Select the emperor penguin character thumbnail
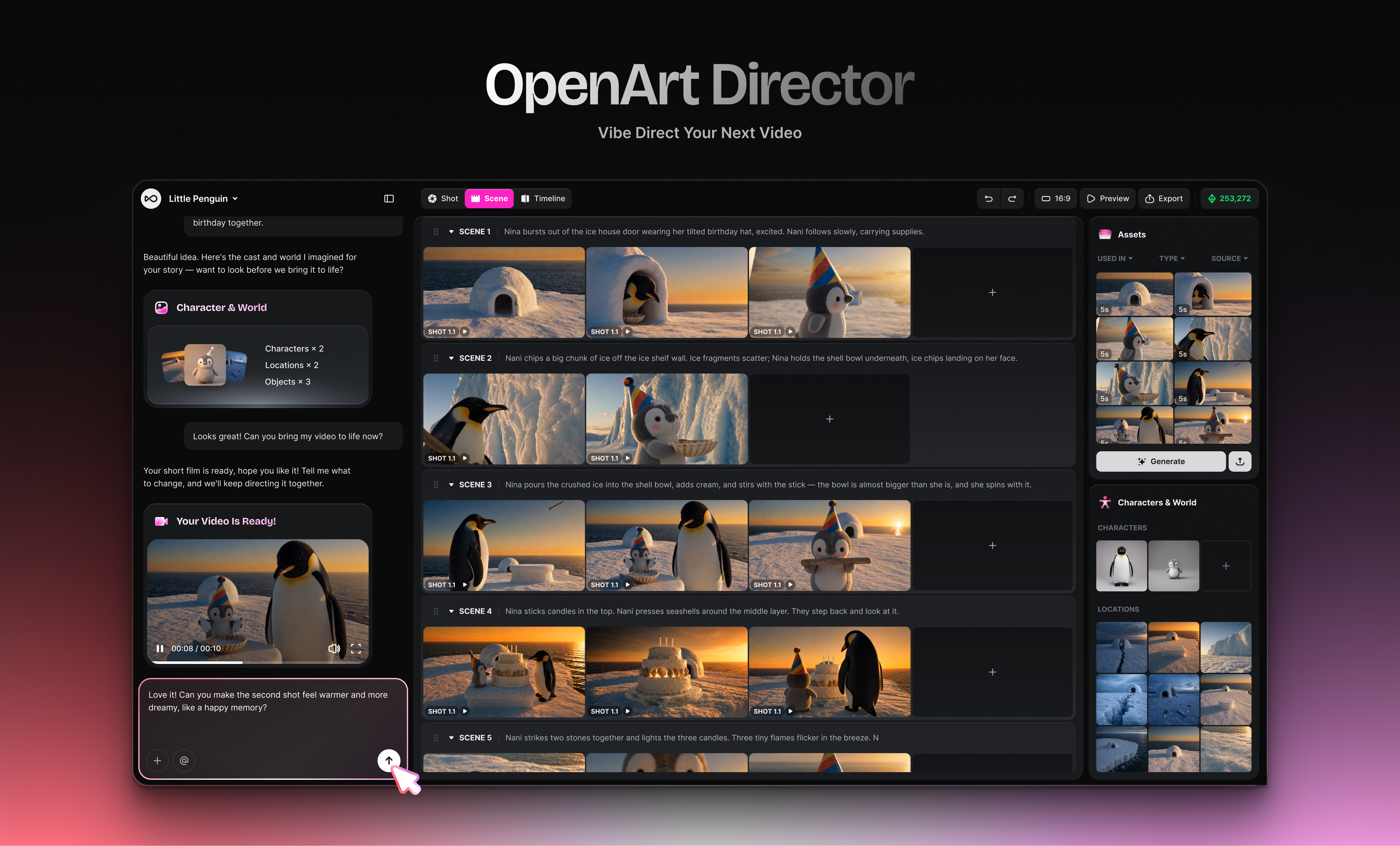Image resolution: width=1400 pixels, height=846 pixels. pyautogui.click(x=1122, y=566)
